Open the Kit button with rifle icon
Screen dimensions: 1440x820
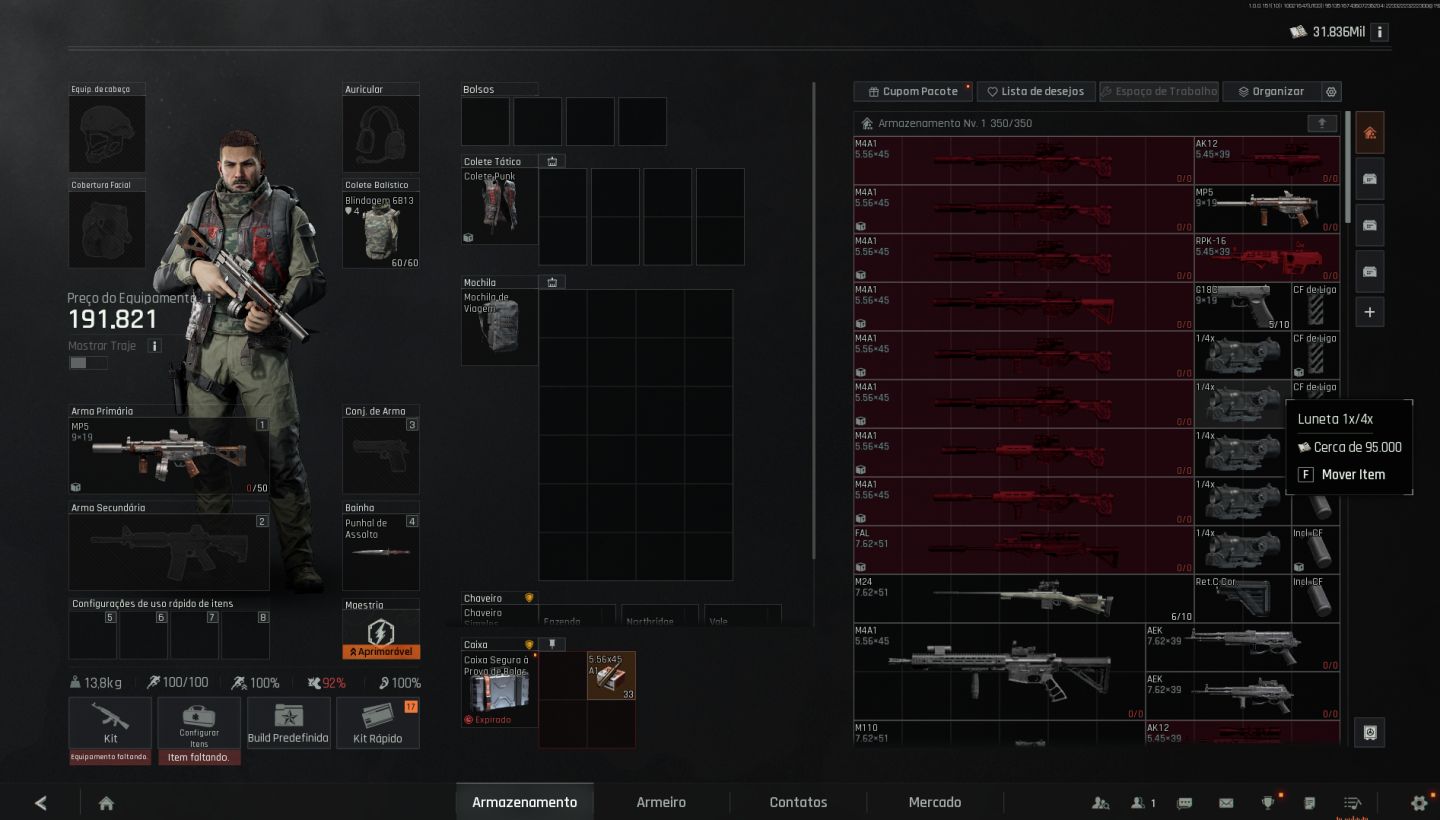[x=110, y=723]
